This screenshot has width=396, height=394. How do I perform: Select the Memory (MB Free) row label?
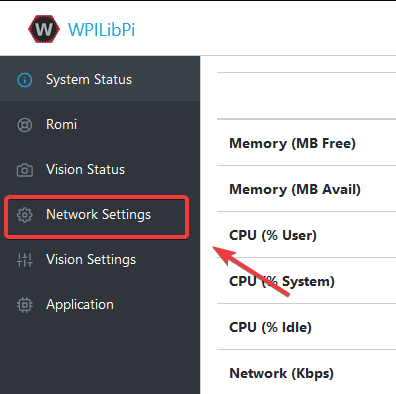pyautogui.click(x=292, y=143)
